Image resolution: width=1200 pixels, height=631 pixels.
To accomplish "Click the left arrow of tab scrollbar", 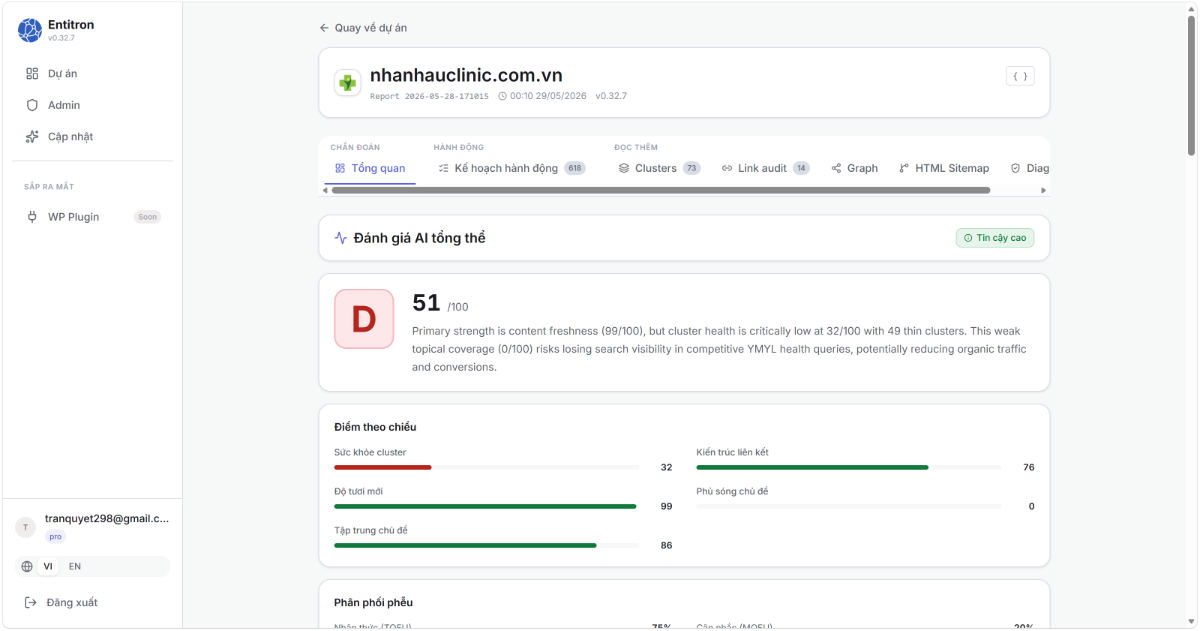I will (324, 190).
